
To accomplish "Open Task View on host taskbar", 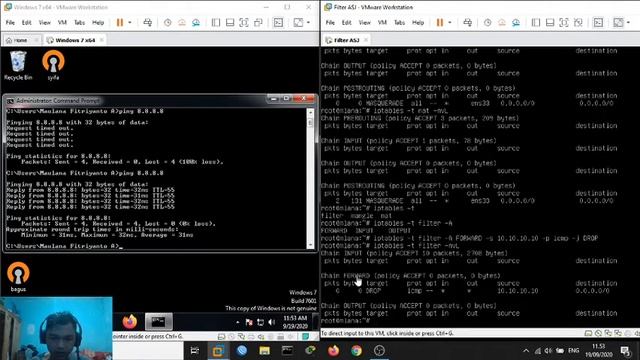I will pos(195,350).
